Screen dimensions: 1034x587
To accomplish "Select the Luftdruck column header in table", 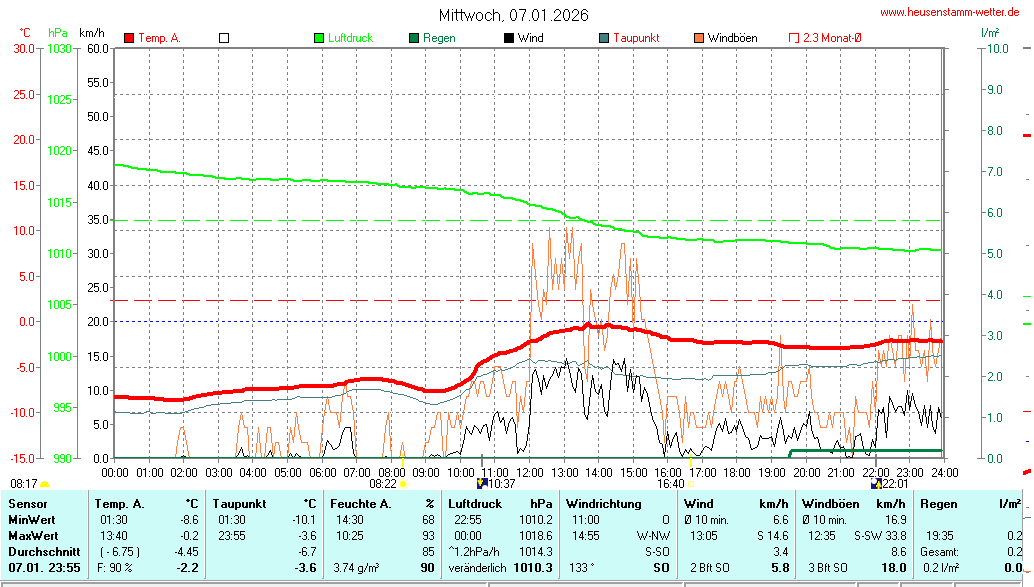I will [475, 503].
